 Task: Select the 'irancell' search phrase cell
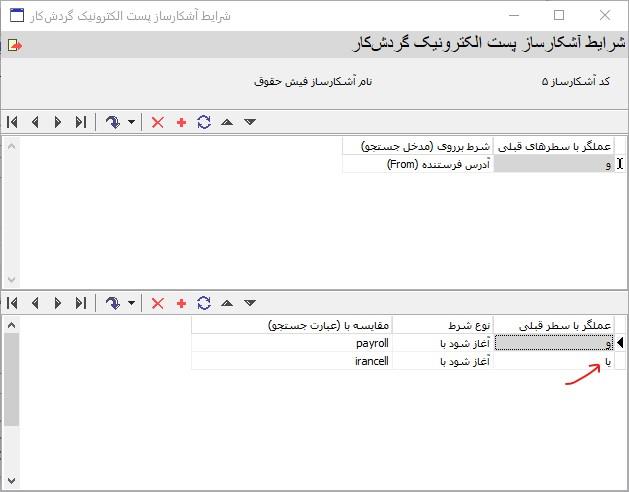point(292,361)
